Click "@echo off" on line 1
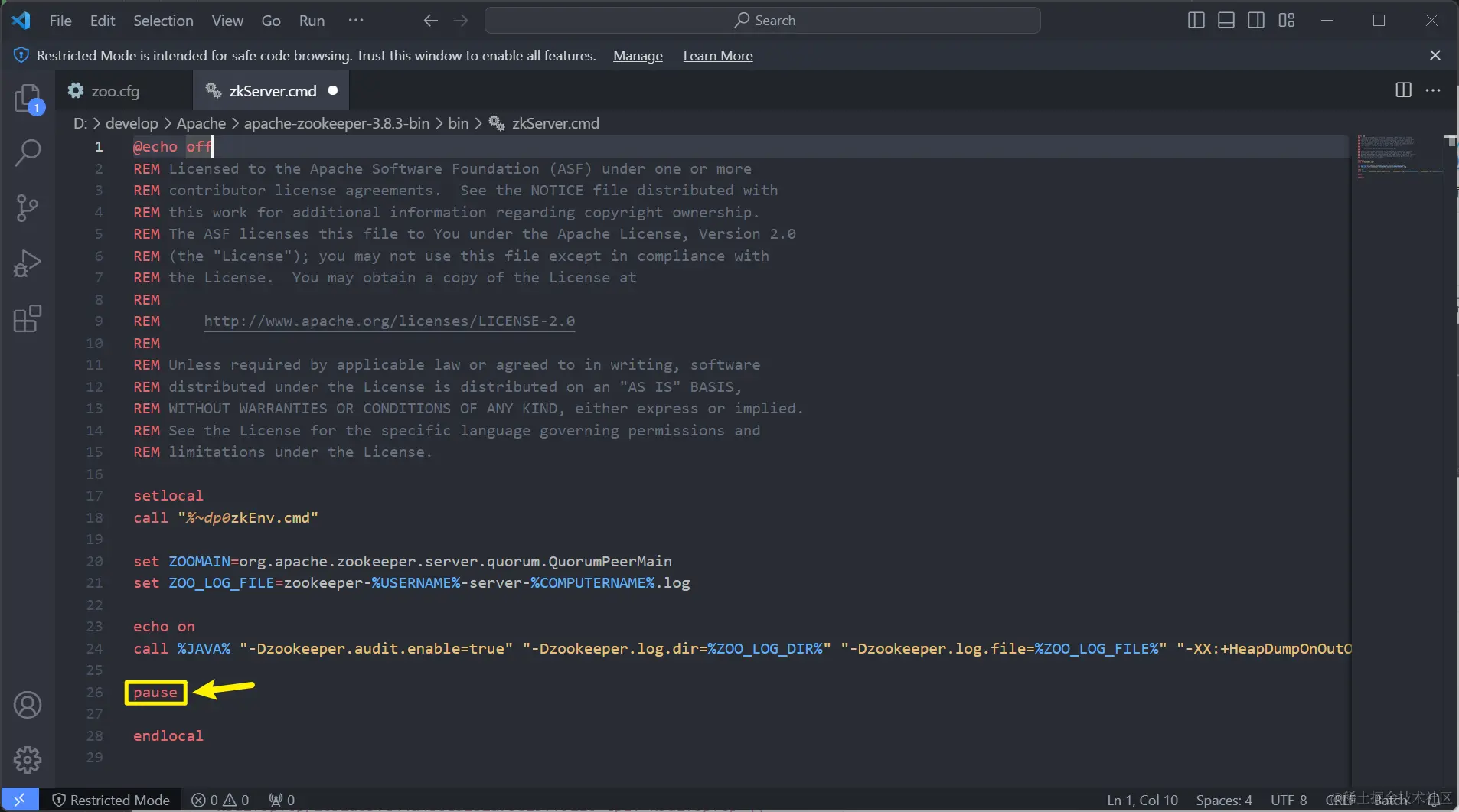The width and height of the screenshot is (1459, 812). [172, 146]
